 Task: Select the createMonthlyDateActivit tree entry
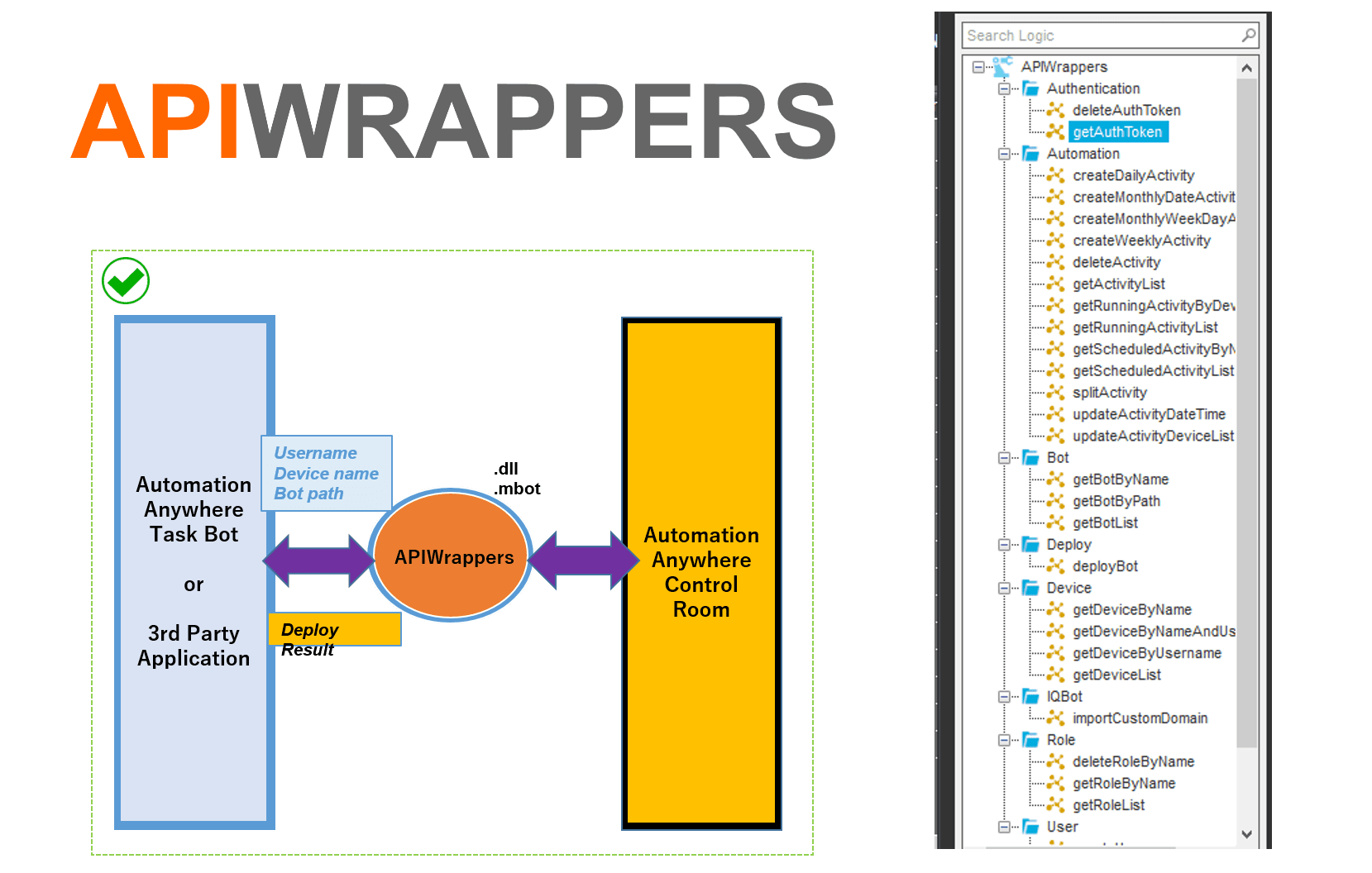coord(1154,197)
